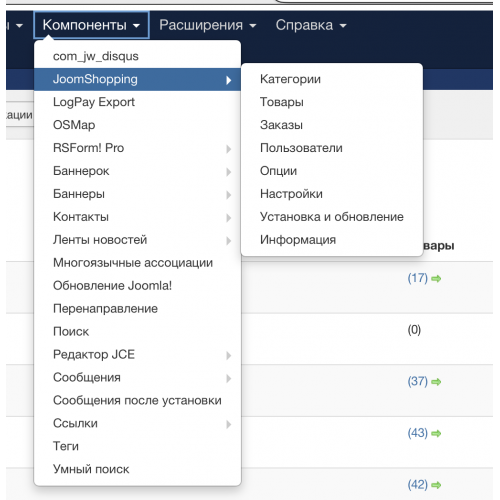Click green arrow next to (43)

coord(436,434)
